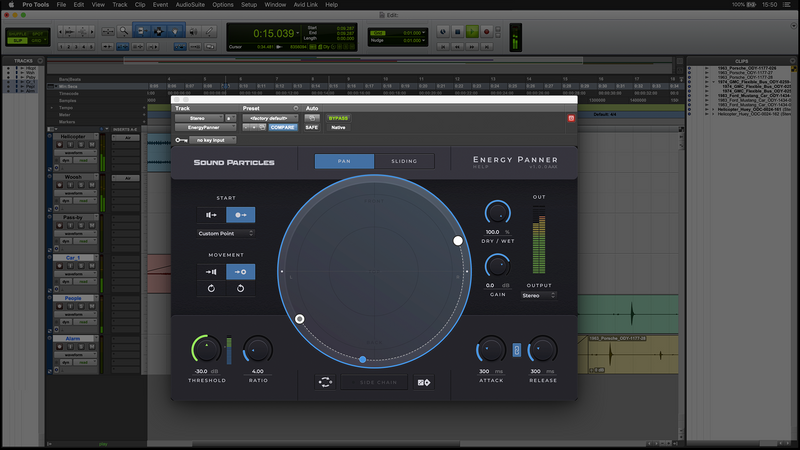The image size is (800, 450).
Task: Click the left rotation icon under Movement
Action: 211,289
